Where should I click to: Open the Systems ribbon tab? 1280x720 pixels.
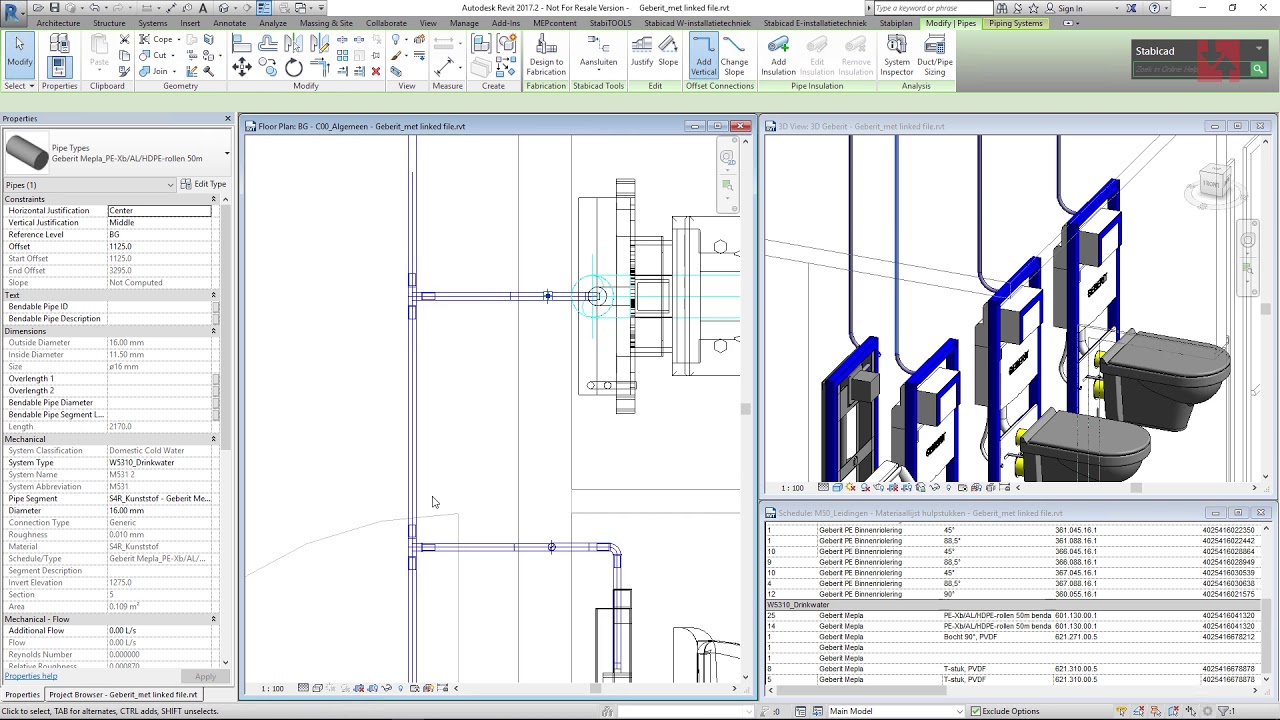click(152, 23)
